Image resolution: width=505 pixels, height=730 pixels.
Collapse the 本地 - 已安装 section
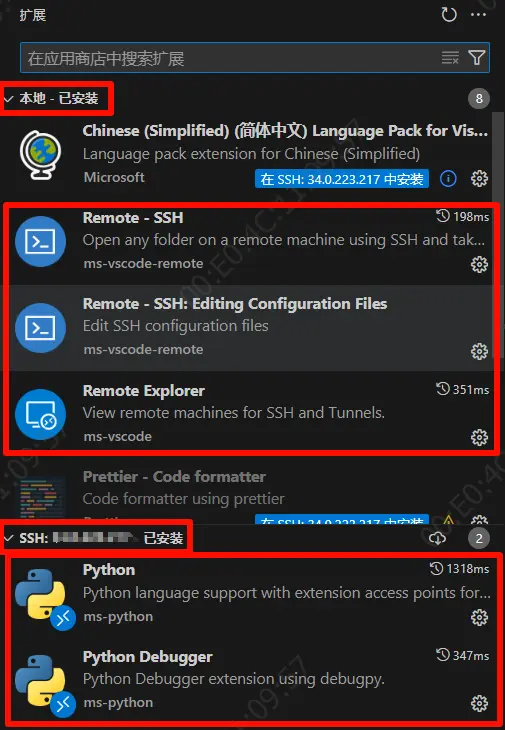tap(8, 99)
